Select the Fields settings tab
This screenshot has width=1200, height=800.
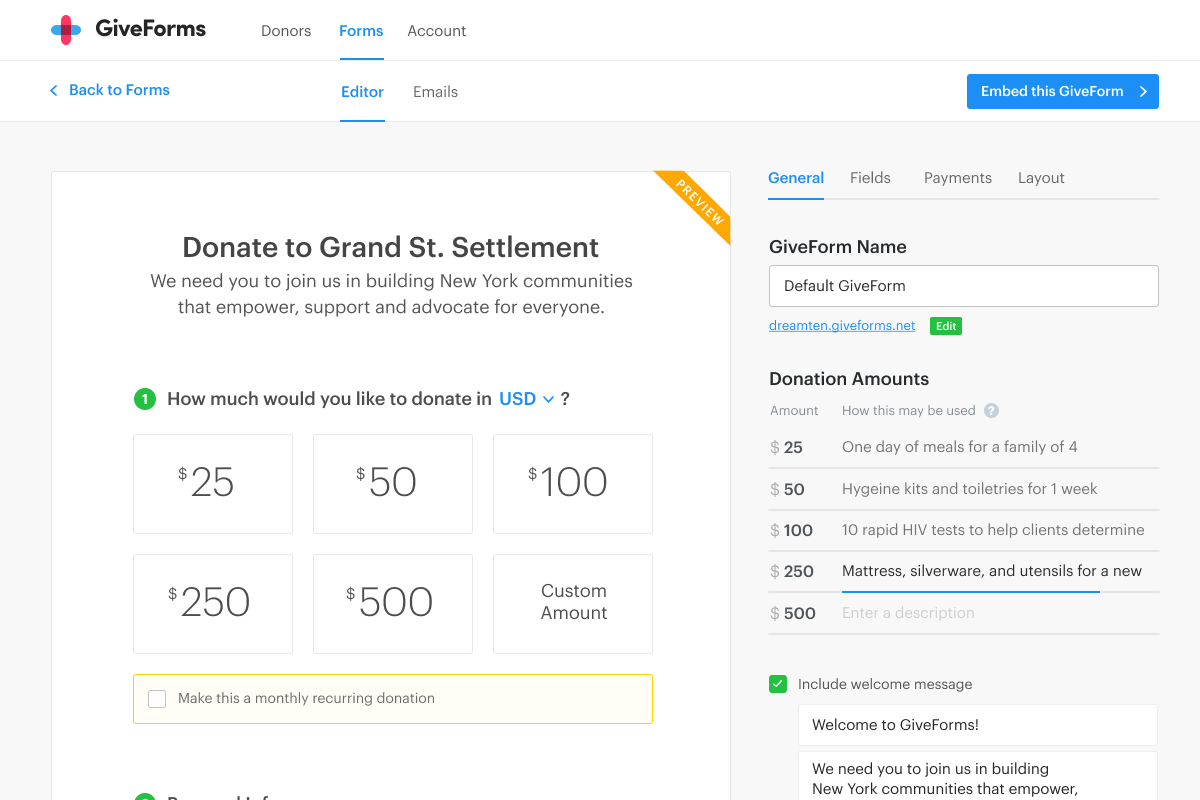870,178
